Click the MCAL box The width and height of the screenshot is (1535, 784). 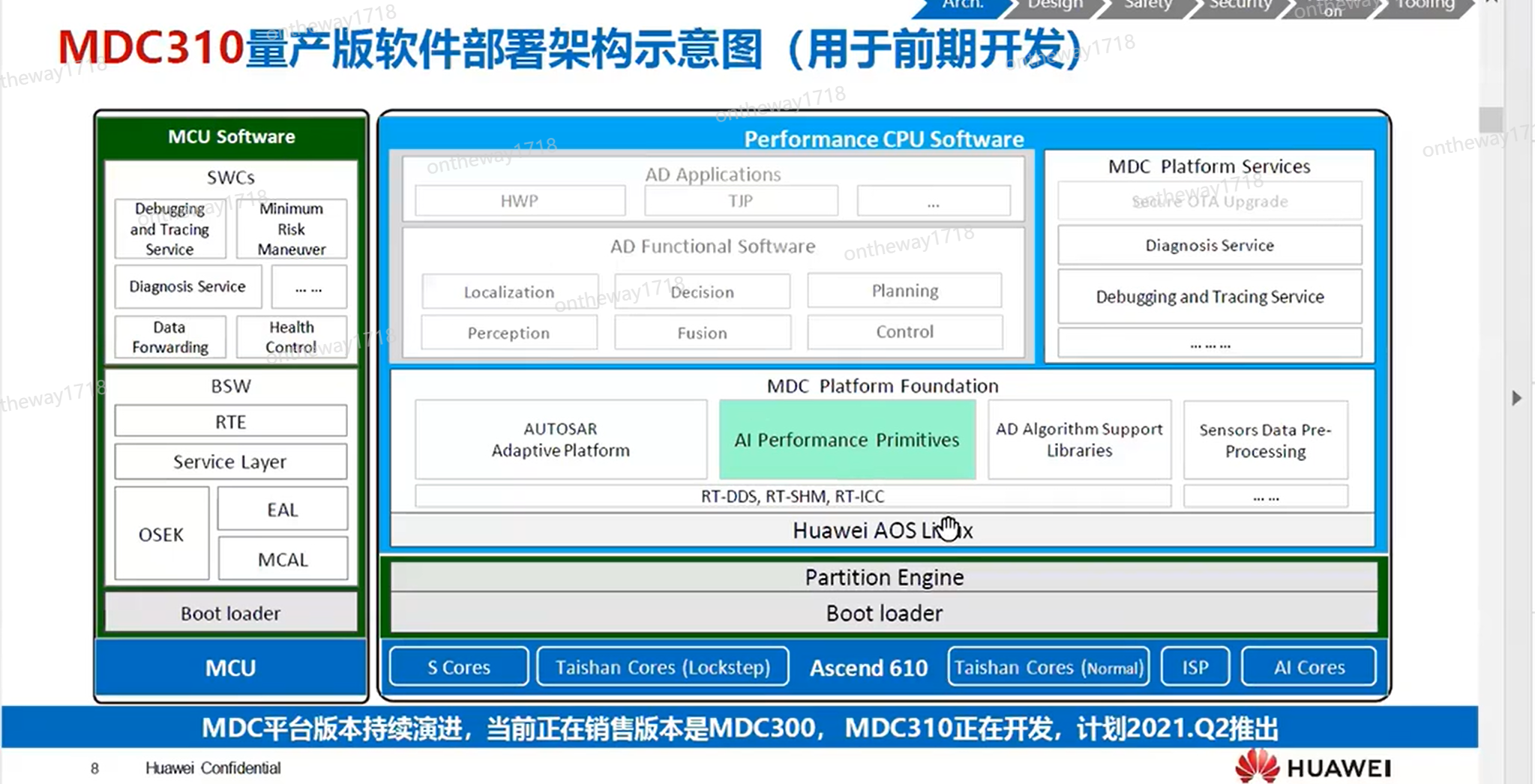[283, 559]
